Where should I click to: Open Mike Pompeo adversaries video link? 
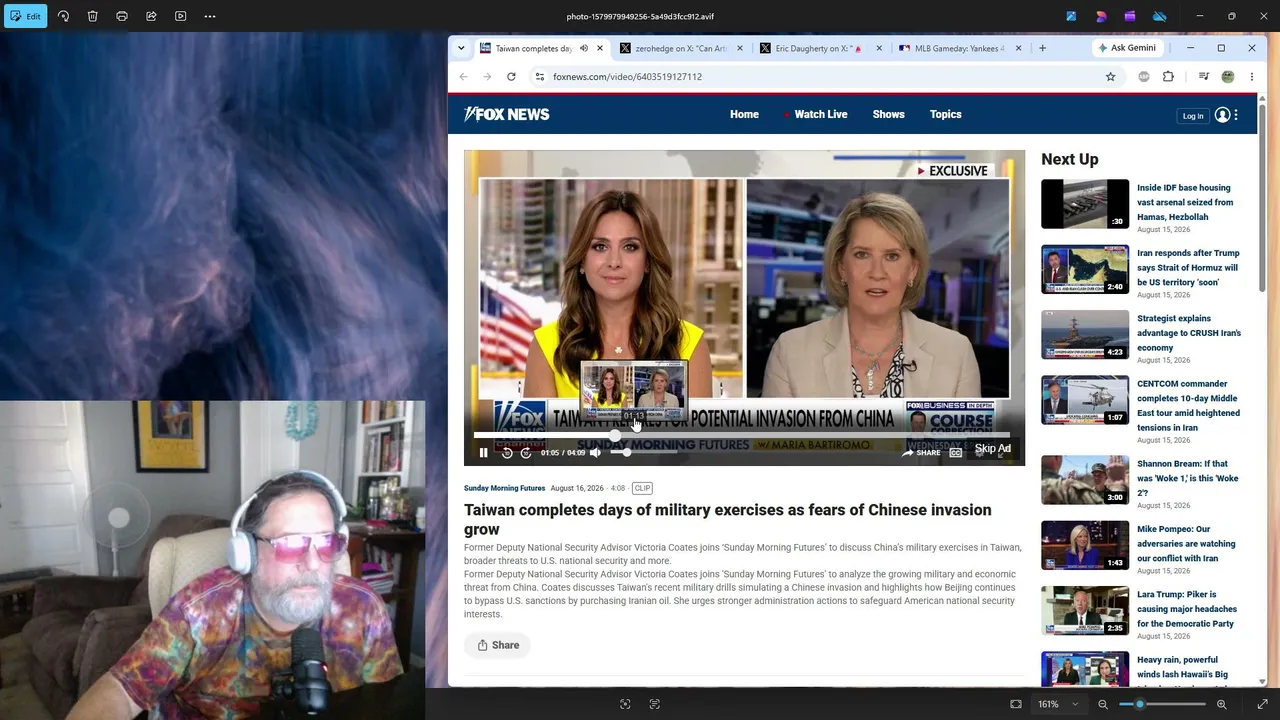coord(1186,544)
